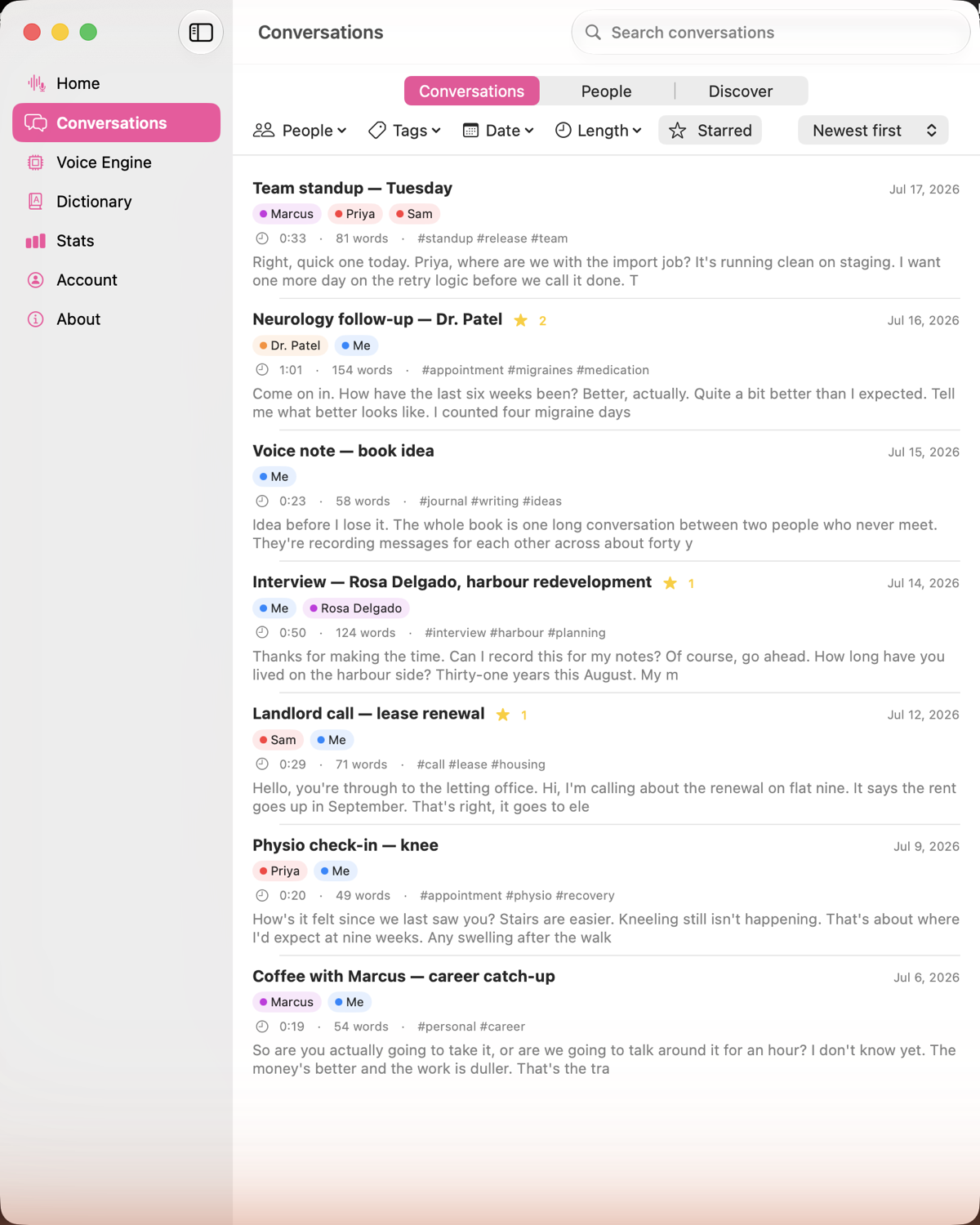Screen dimensions: 980x1225
Task: Click the Dictionary book icon
Action: pos(36,202)
